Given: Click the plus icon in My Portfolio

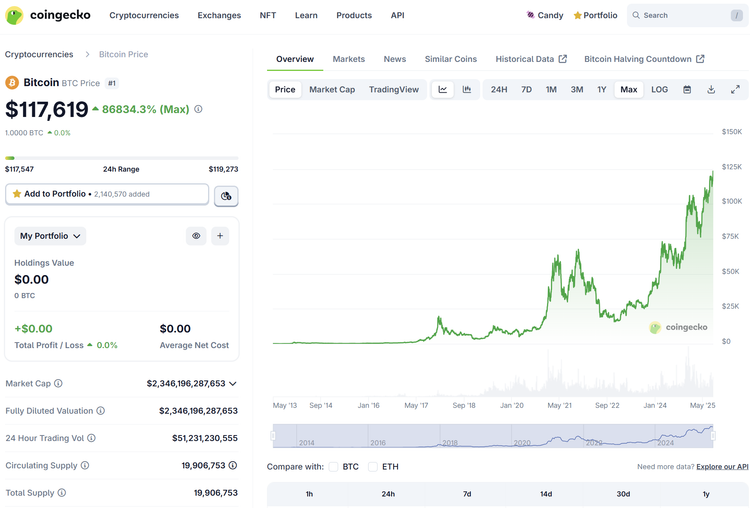Looking at the screenshot, I should 220,236.
